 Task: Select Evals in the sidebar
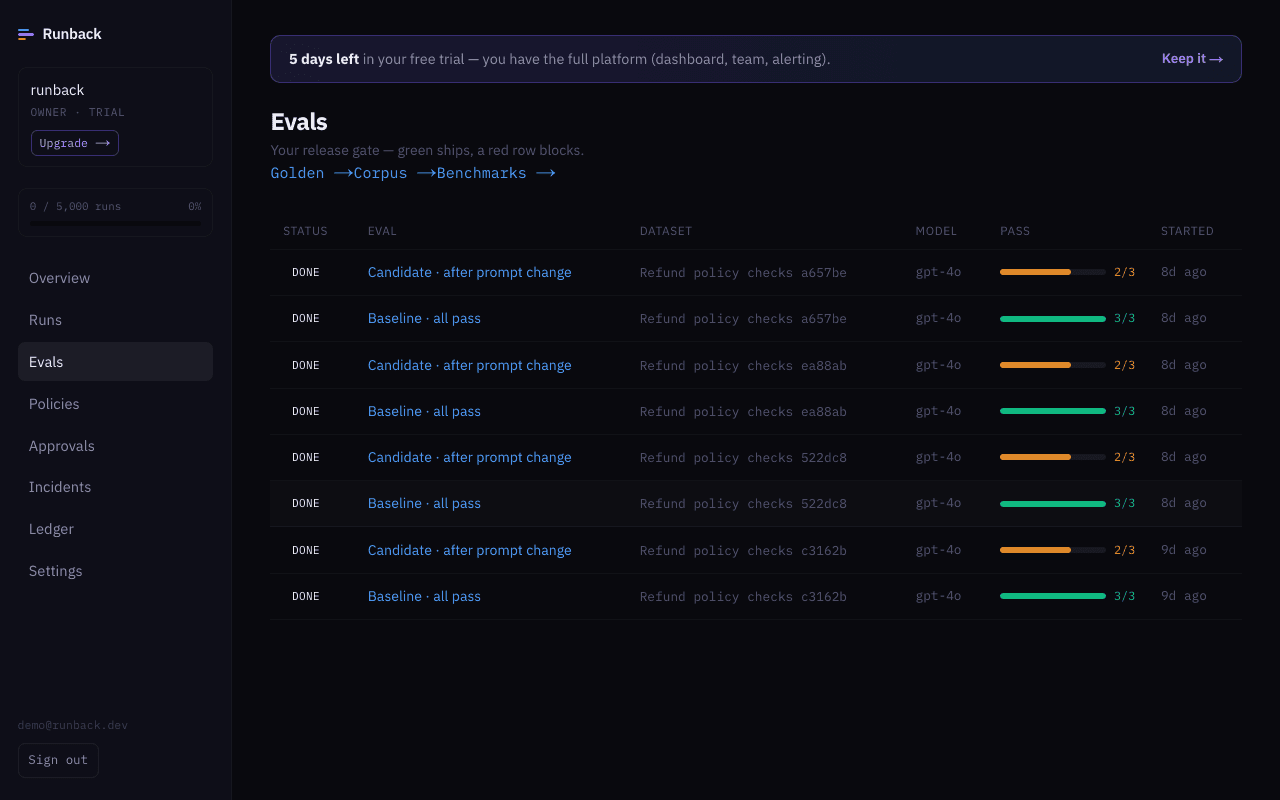pyautogui.click(x=115, y=362)
